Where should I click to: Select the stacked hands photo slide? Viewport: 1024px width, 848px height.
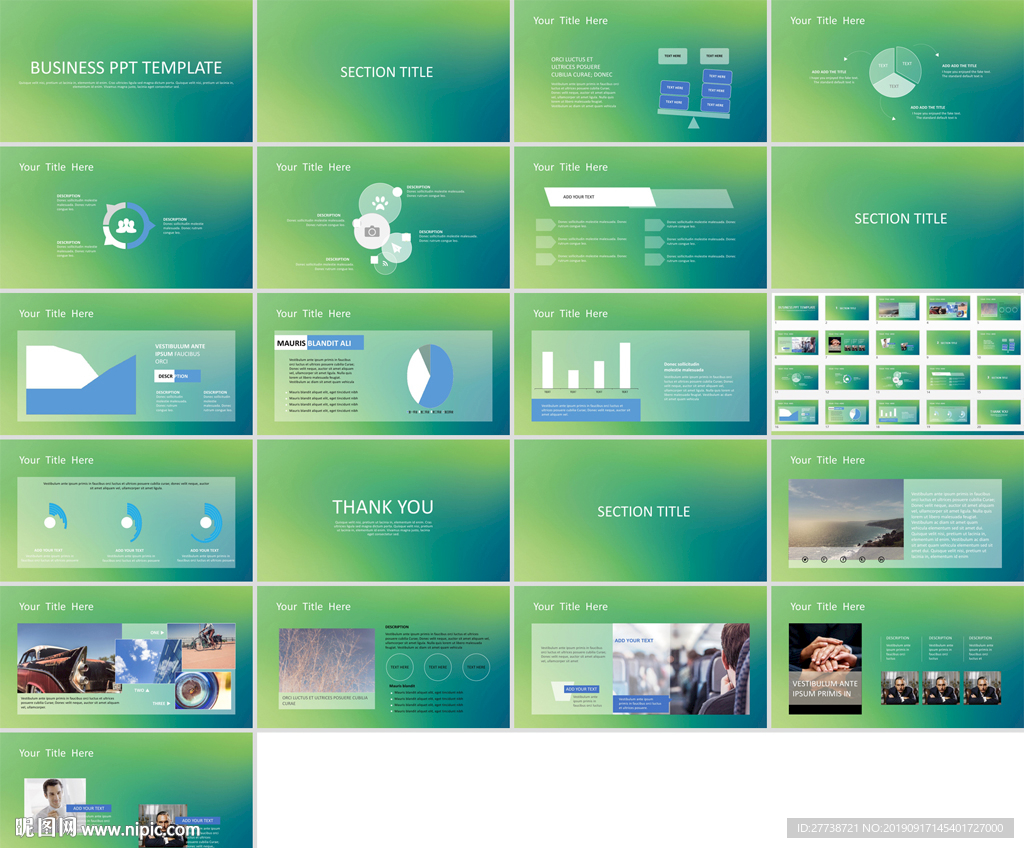pyautogui.click(x=897, y=657)
